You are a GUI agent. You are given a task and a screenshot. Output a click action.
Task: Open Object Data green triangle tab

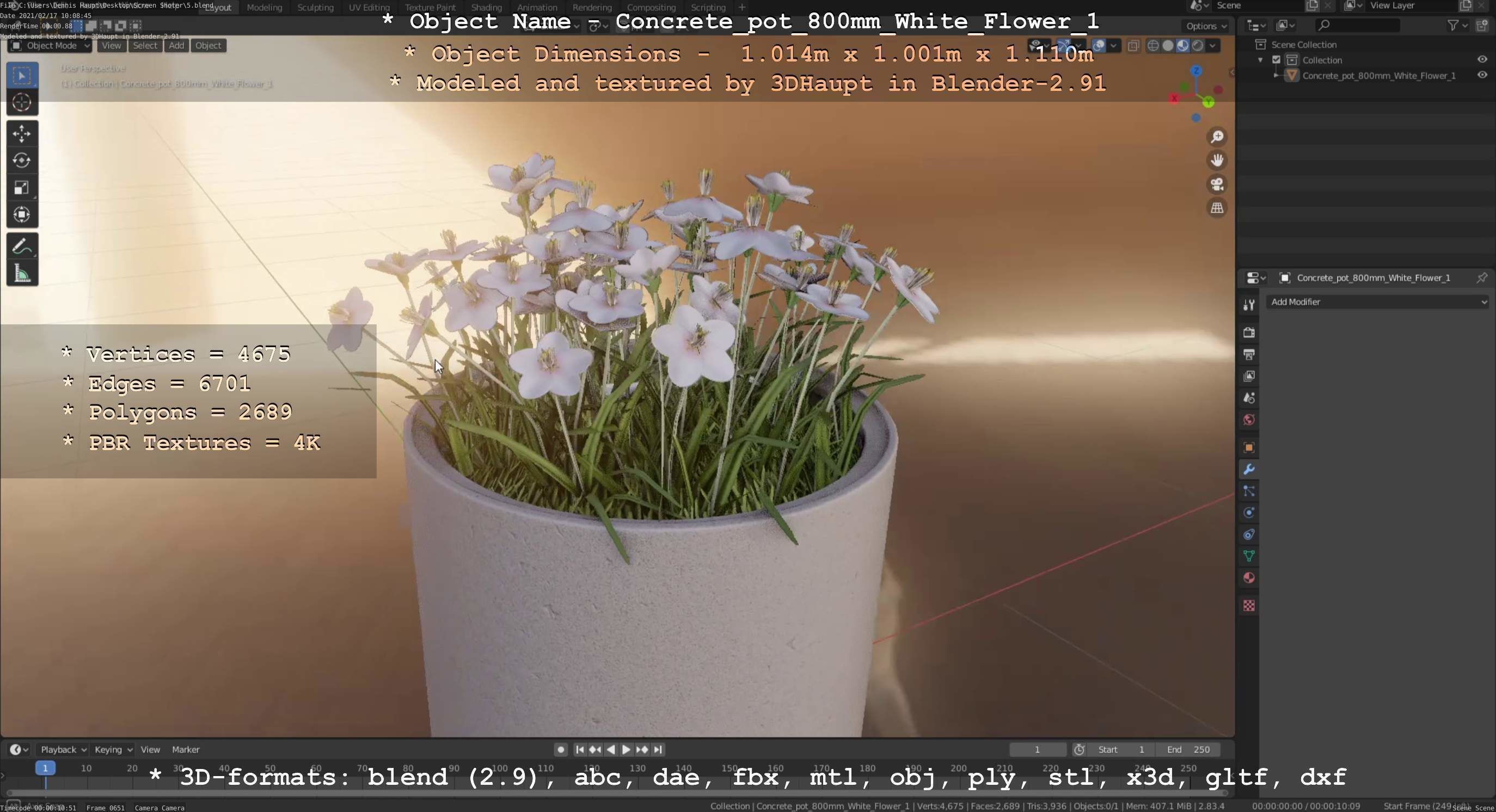click(1249, 556)
